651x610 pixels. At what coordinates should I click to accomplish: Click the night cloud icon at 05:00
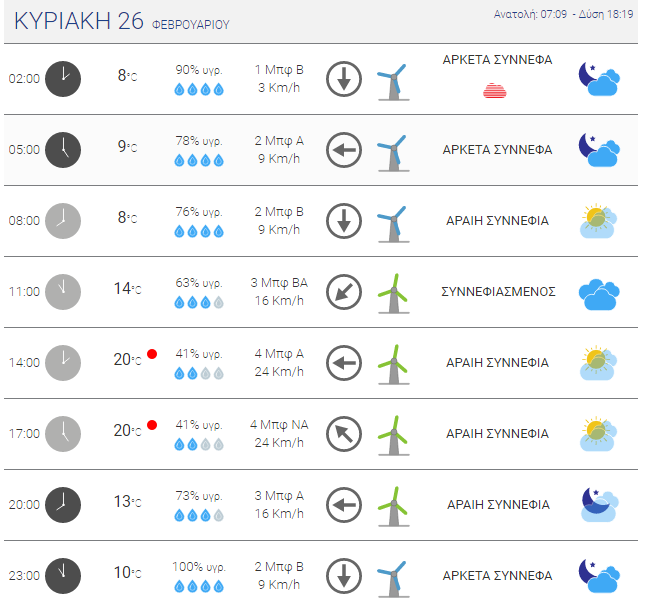click(600, 149)
